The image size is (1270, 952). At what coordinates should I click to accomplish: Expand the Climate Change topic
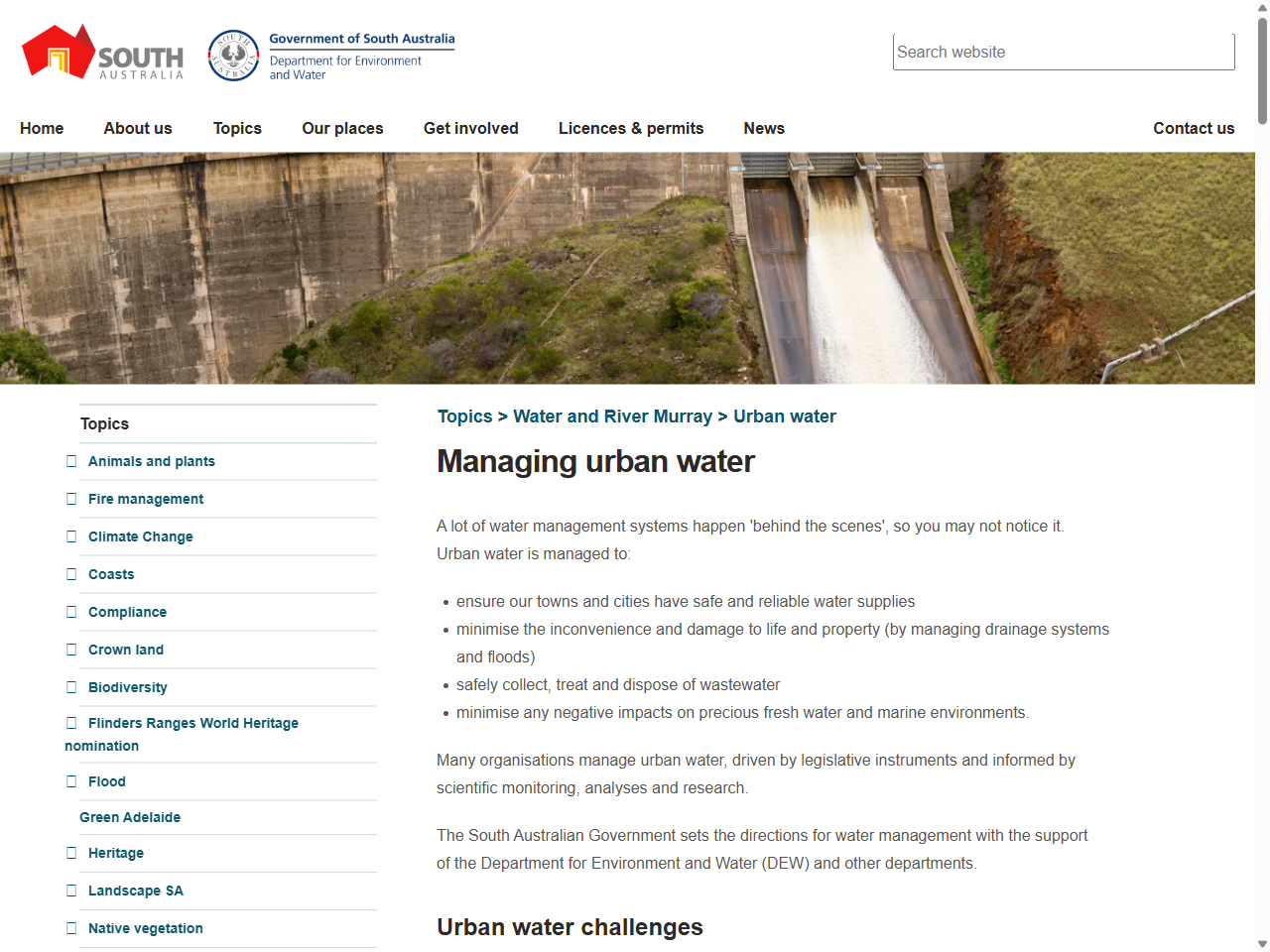click(x=71, y=536)
